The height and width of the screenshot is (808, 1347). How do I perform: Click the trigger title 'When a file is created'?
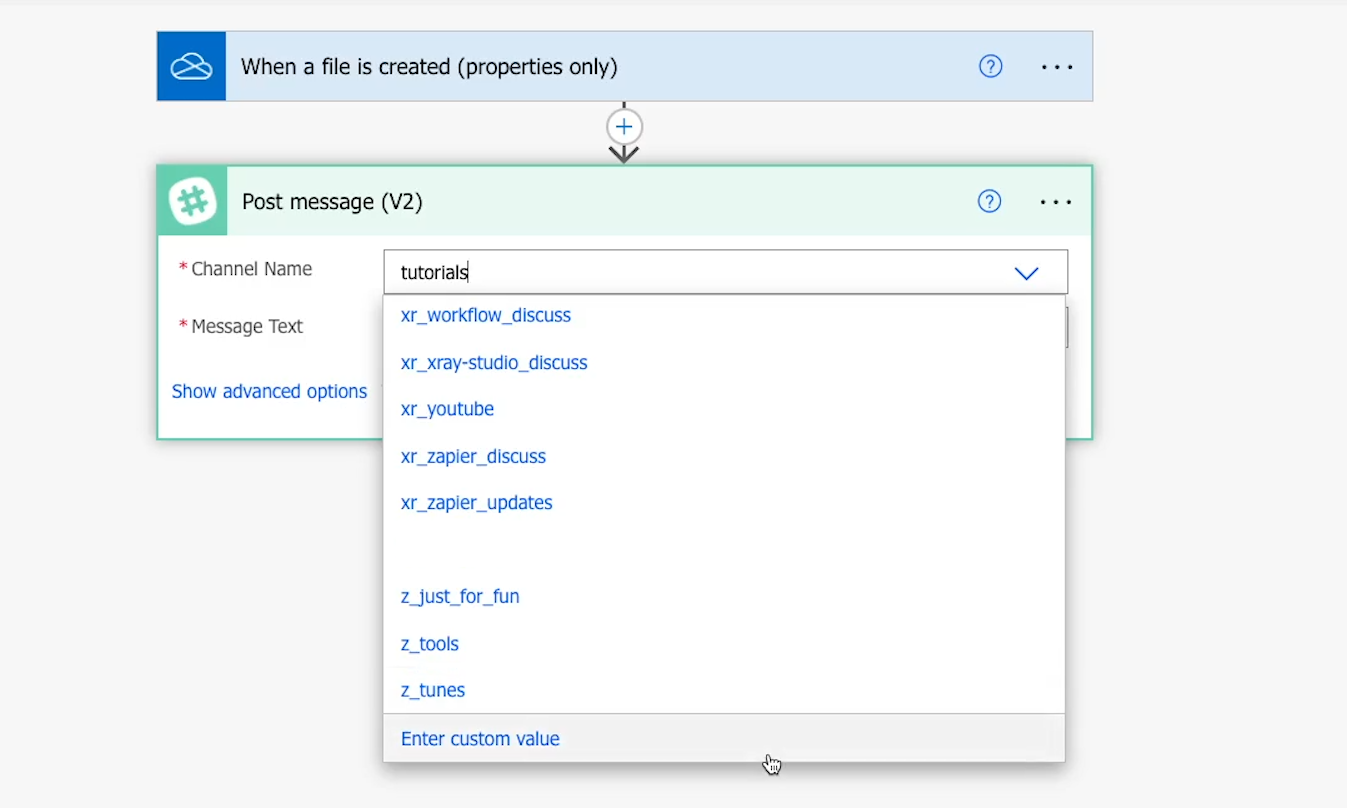click(x=429, y=67)
